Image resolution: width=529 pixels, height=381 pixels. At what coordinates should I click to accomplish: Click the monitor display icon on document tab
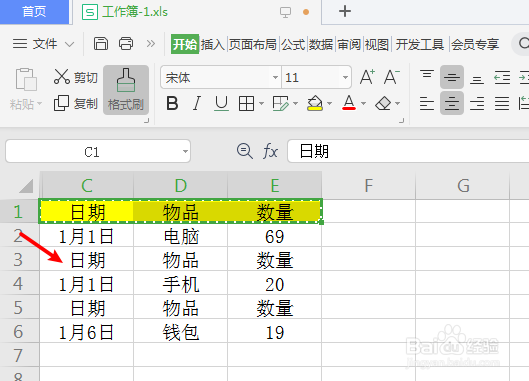coord(285,12)
